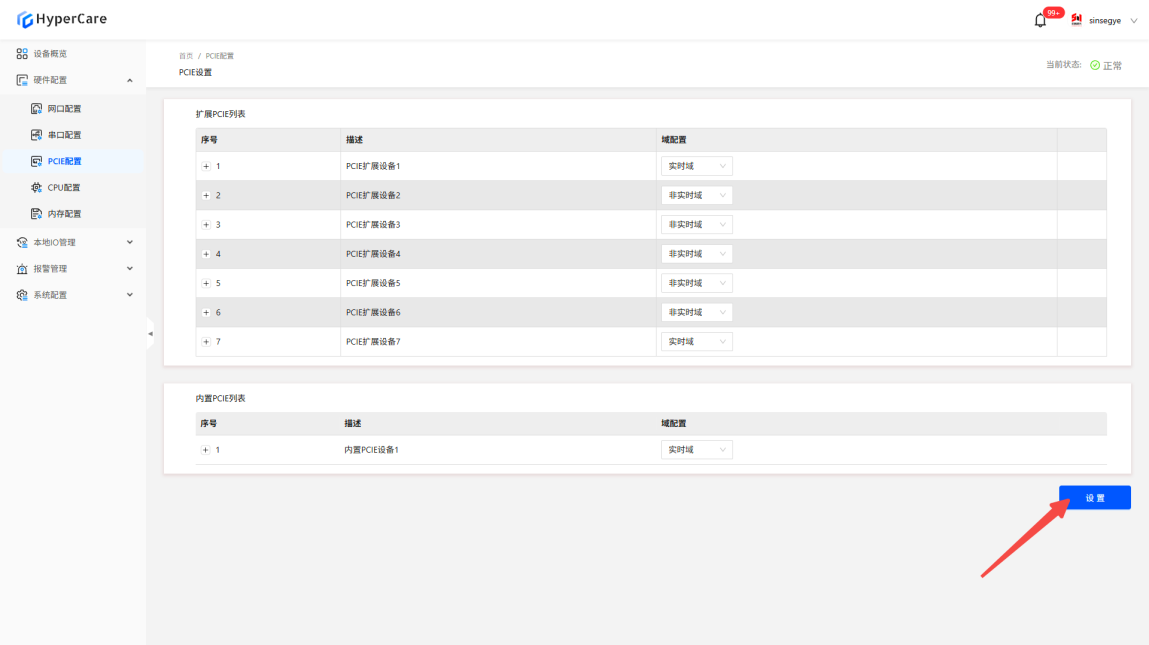Image resolution: width=1149 pixels, height=645 pixels.
Task: Expand row of PCIE扩展设备5
Action: click(206, 284)
